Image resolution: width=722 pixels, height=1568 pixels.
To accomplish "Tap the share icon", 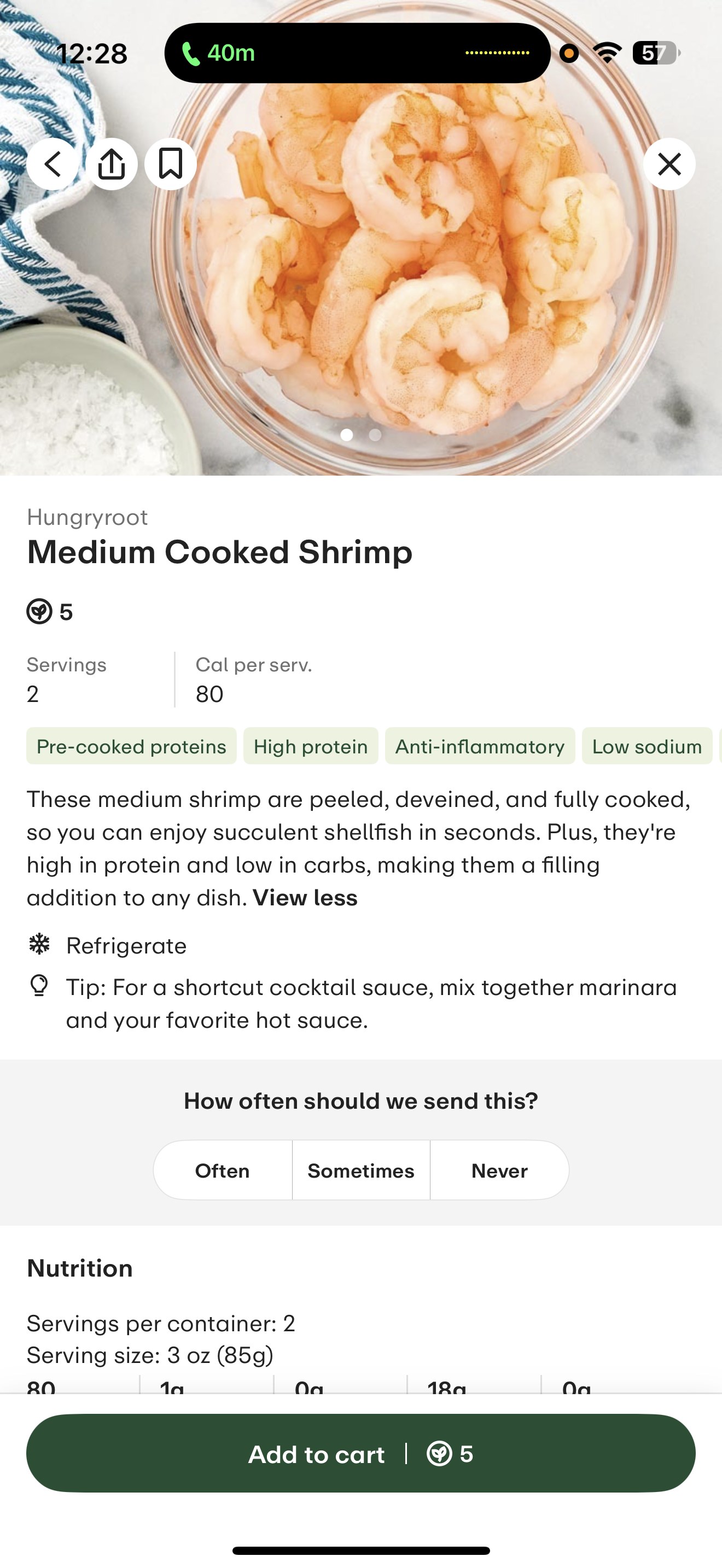I will tap(112, 163).
